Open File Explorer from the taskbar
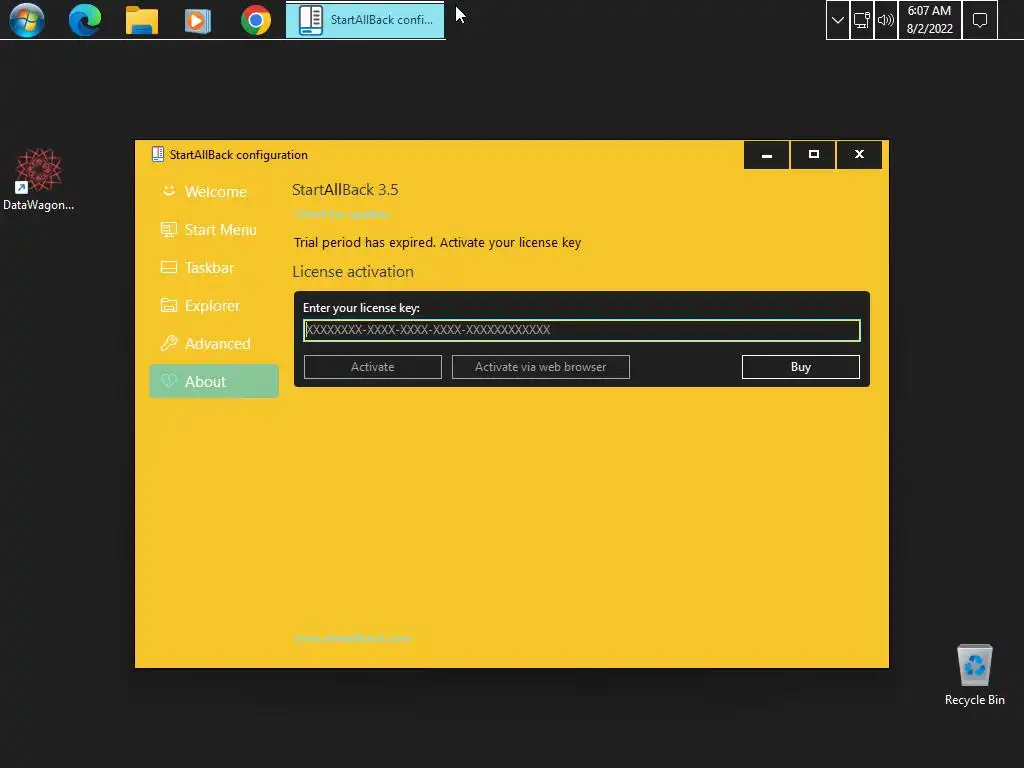Viewport: 1024px width, 768px height. [x=142, y=20]
